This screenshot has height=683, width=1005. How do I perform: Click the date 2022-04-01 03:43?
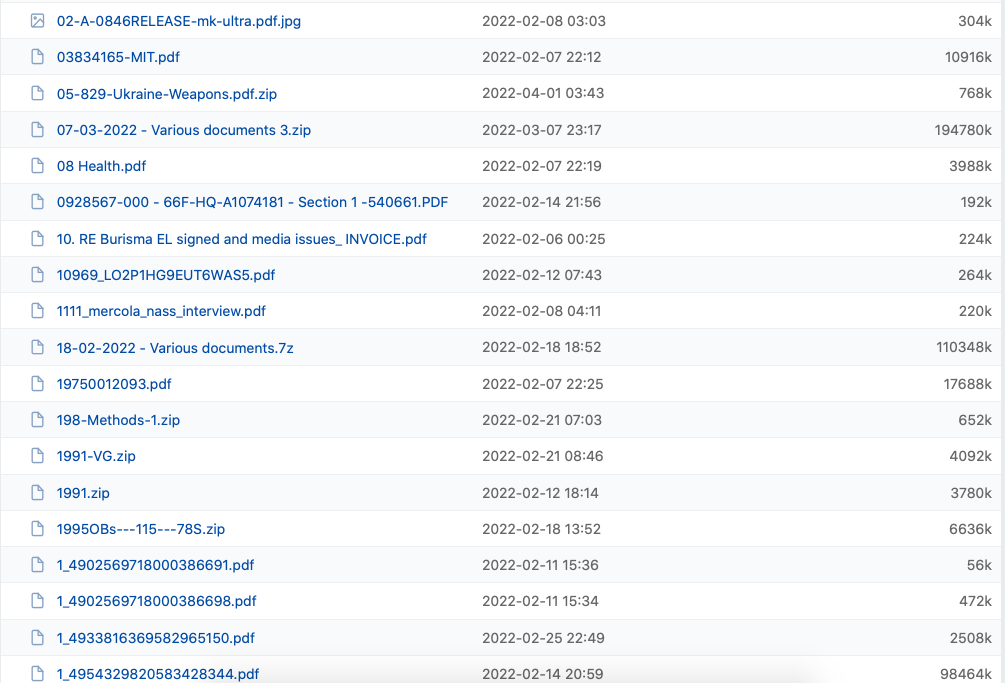[543, 93]
